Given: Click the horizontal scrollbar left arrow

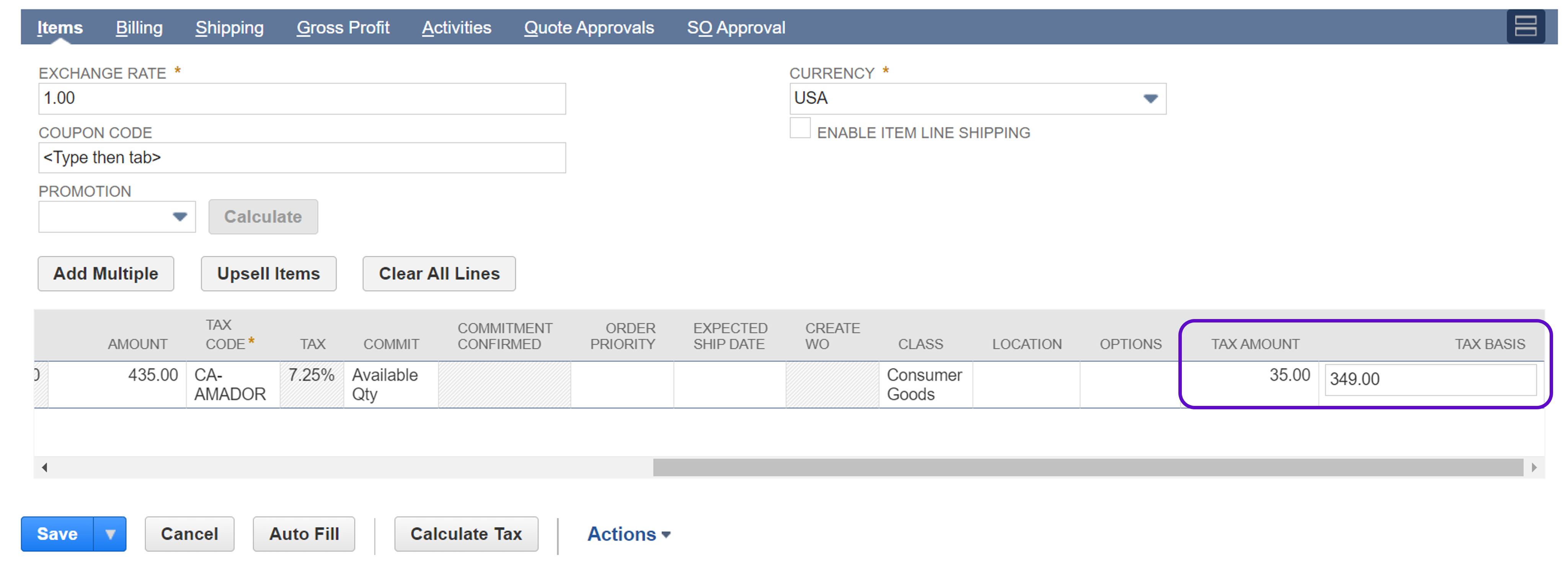Looking at the screenshot, I should coord(44,467).
